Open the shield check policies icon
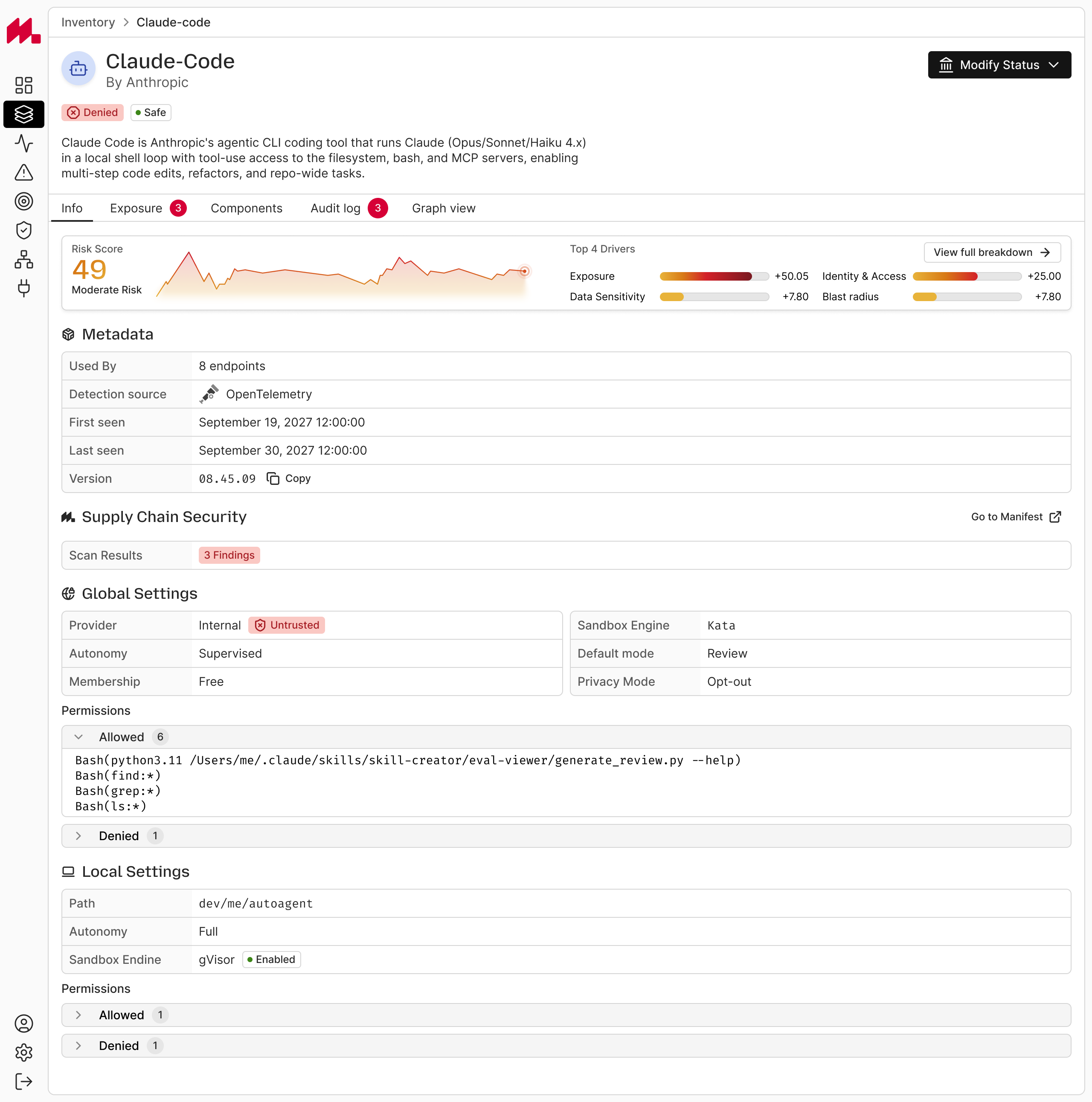Screen dimensions: 1092x1102 [x=23, y=230]
